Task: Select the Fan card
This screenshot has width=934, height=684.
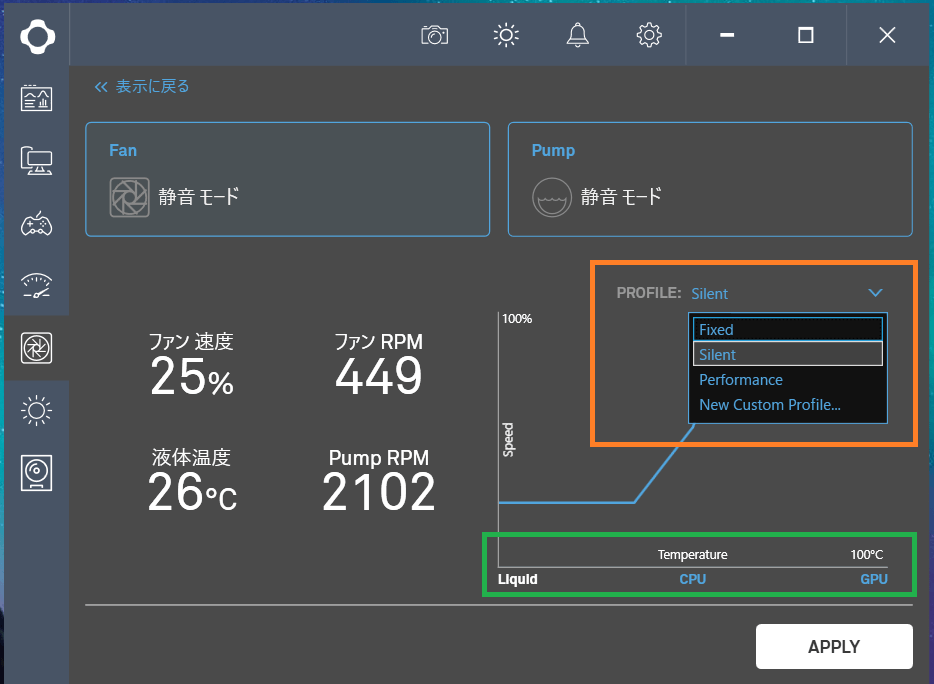Action: pyautogui.click(x=288, y=179)
